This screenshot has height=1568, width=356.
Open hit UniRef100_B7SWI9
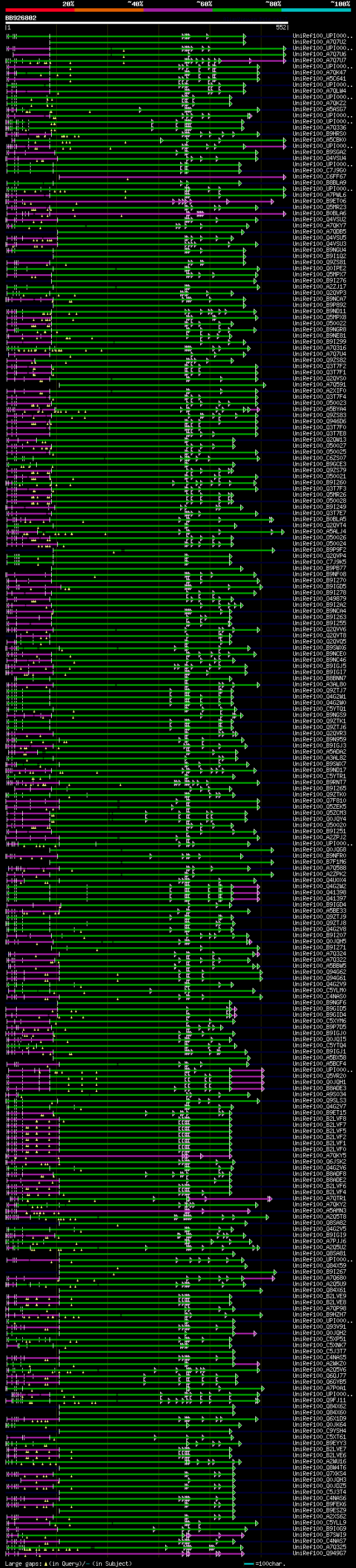[319, 1535]
